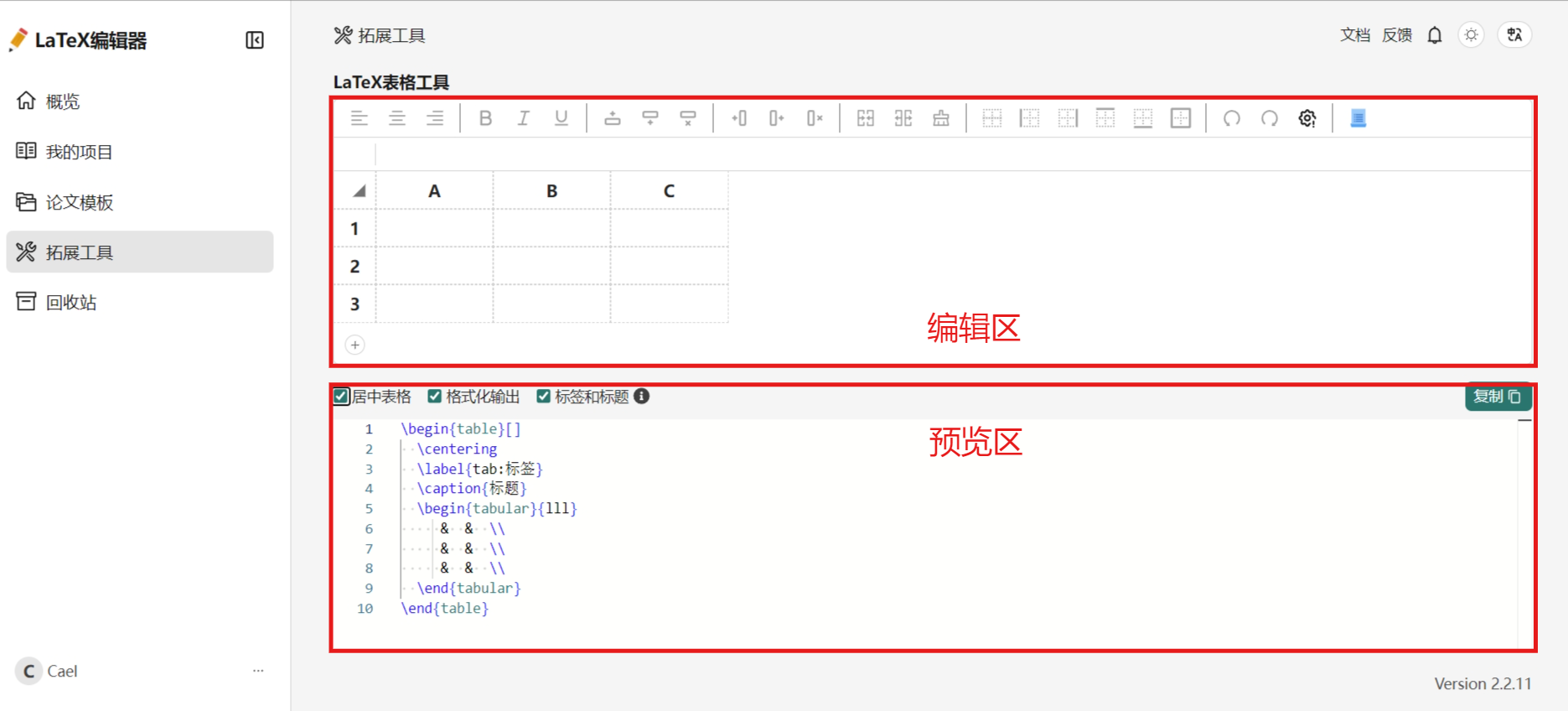Open notifications via the bell icon

(1435, 35)
